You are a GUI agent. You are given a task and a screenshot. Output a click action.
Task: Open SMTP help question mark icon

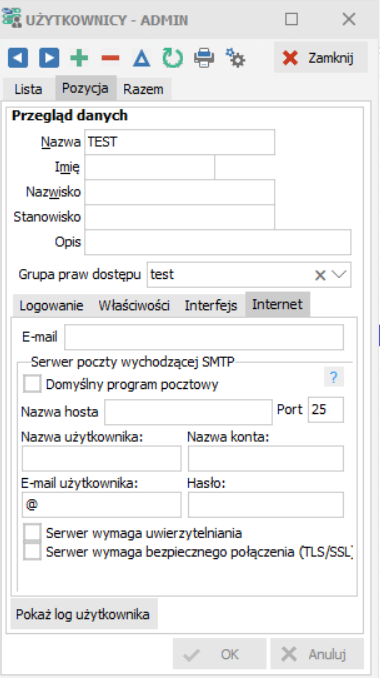click(x=333, y=377)
